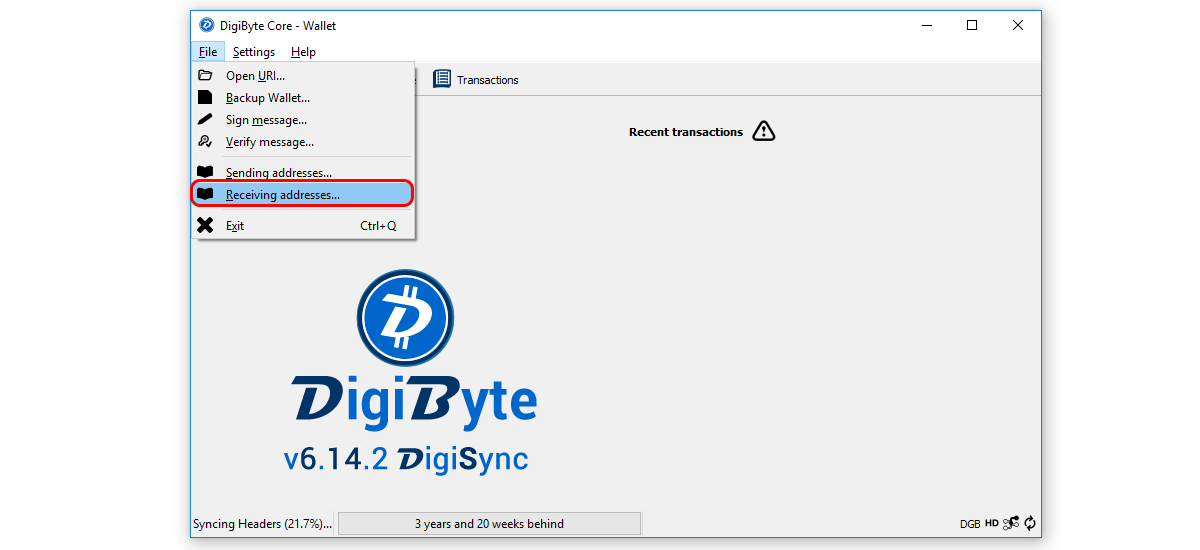The image size is (1200, 550).
Task: Open the Settings menu
Action: 254,52
